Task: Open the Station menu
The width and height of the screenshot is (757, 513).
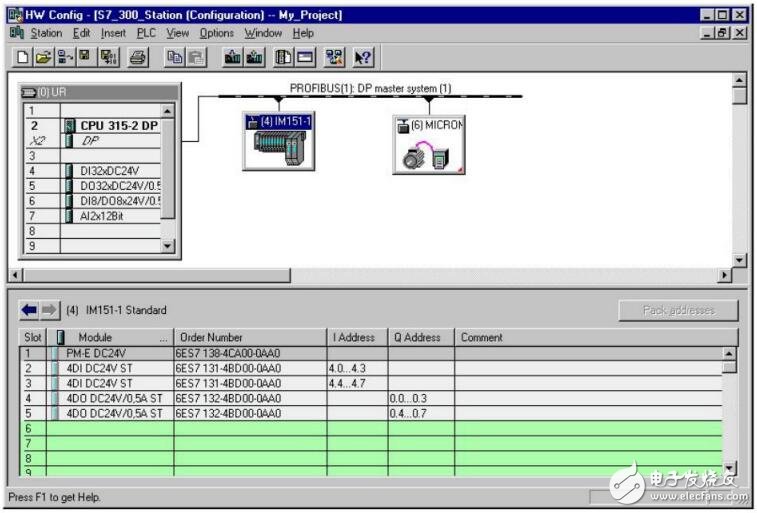Action: coord(46,33)
